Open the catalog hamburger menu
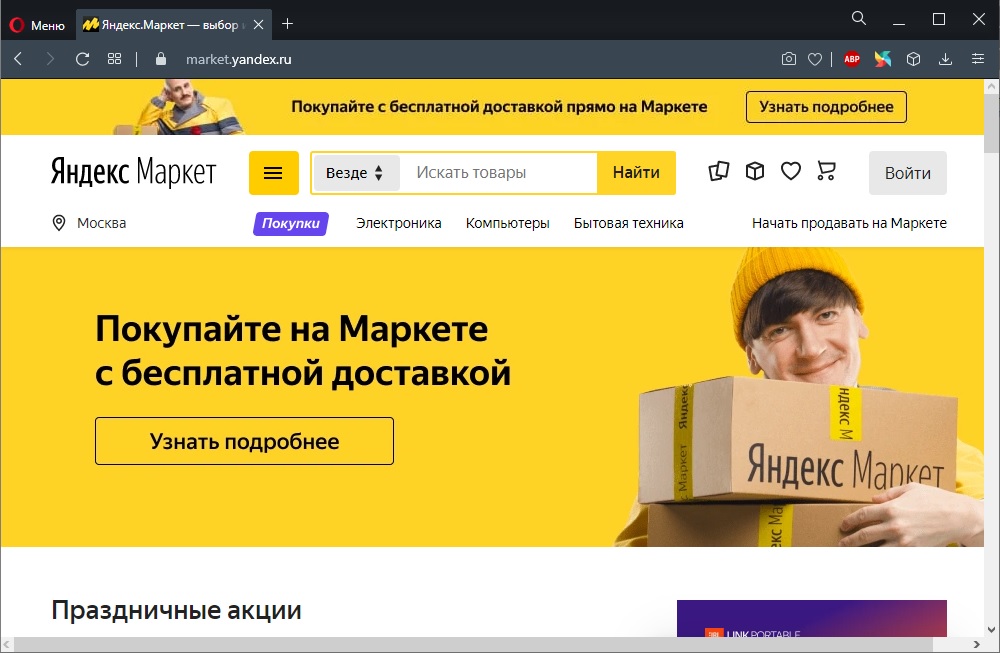This screenshot has width=1000, height=653. (274, 173)
